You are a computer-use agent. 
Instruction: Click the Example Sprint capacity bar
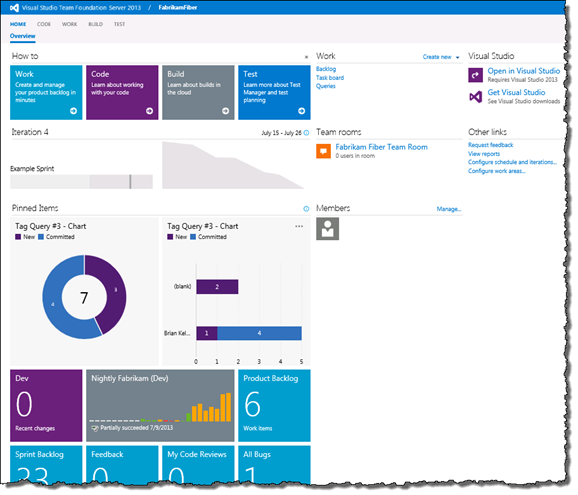click(81, 182)
